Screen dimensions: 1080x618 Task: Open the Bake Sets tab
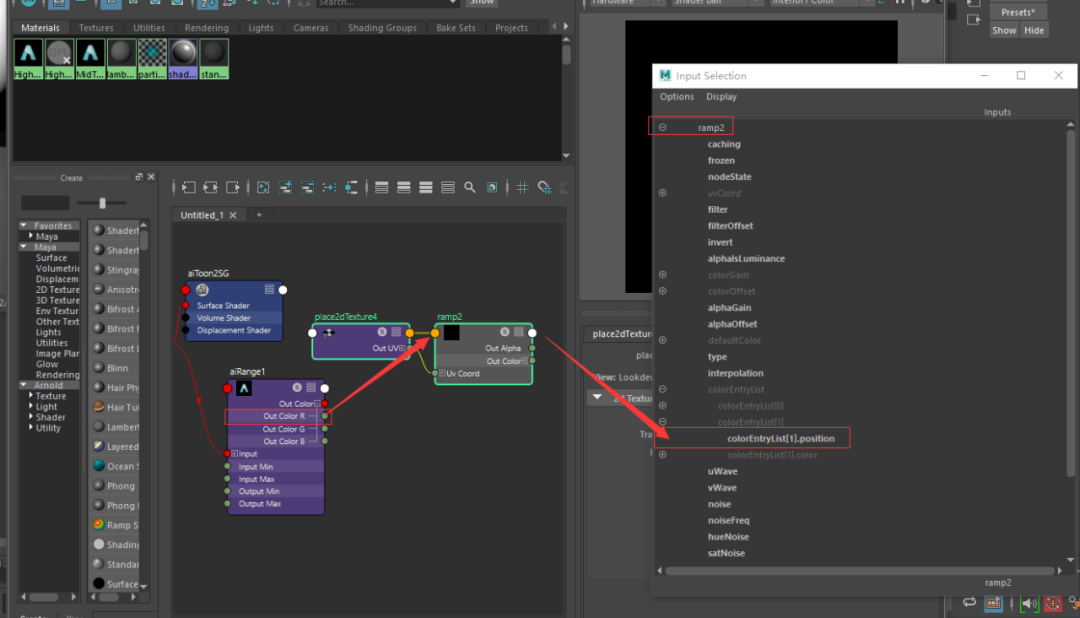(x=456, y=28)
